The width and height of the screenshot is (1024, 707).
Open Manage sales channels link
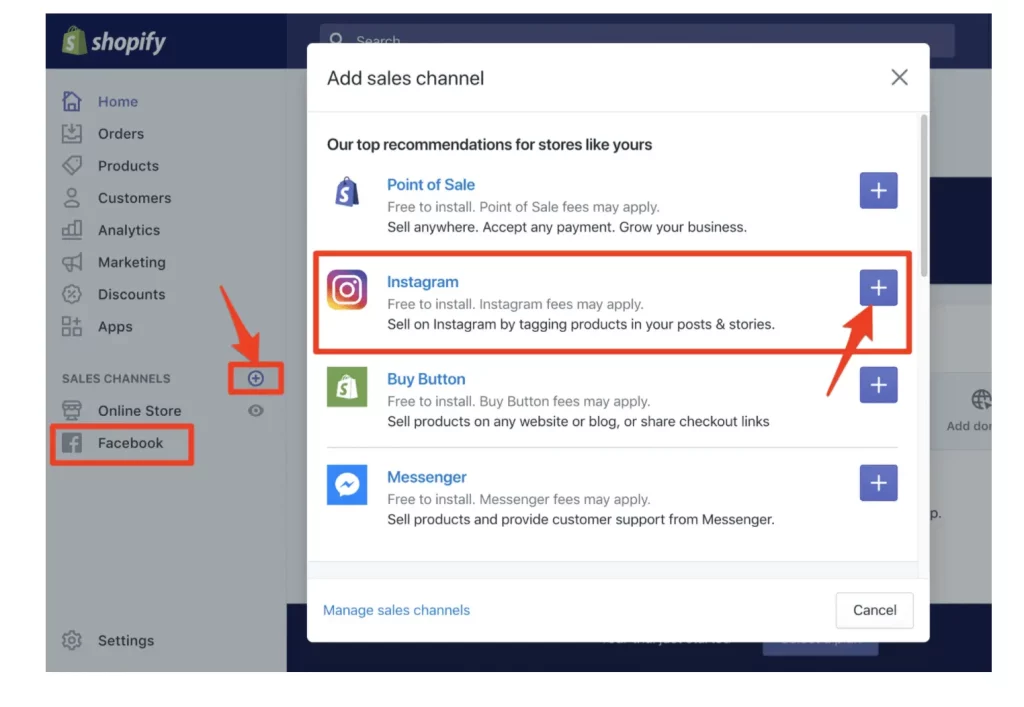(396, 610)
